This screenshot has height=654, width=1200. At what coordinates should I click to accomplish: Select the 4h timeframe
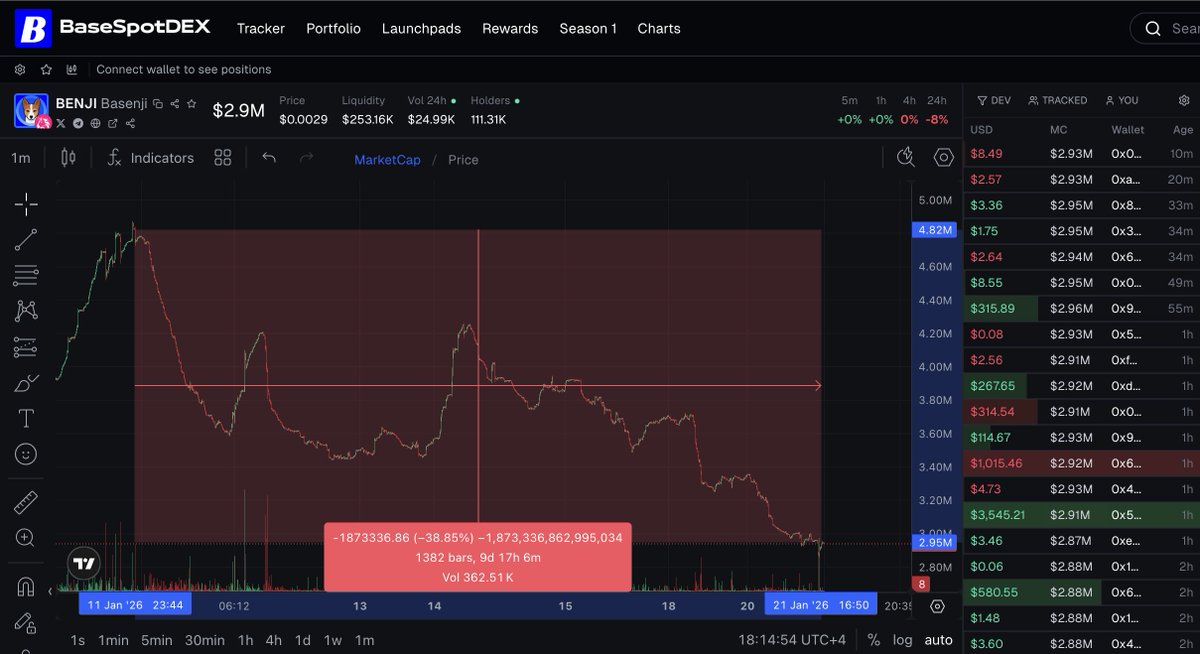coord(273,640)
